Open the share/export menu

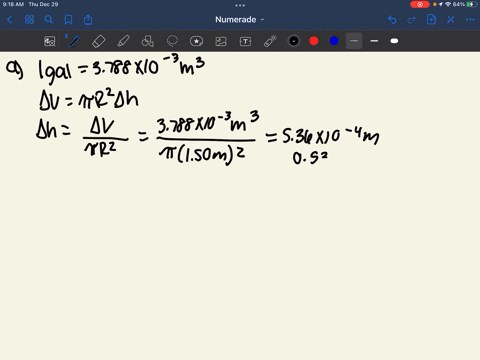pyautogui.click(x=88, y=20)
